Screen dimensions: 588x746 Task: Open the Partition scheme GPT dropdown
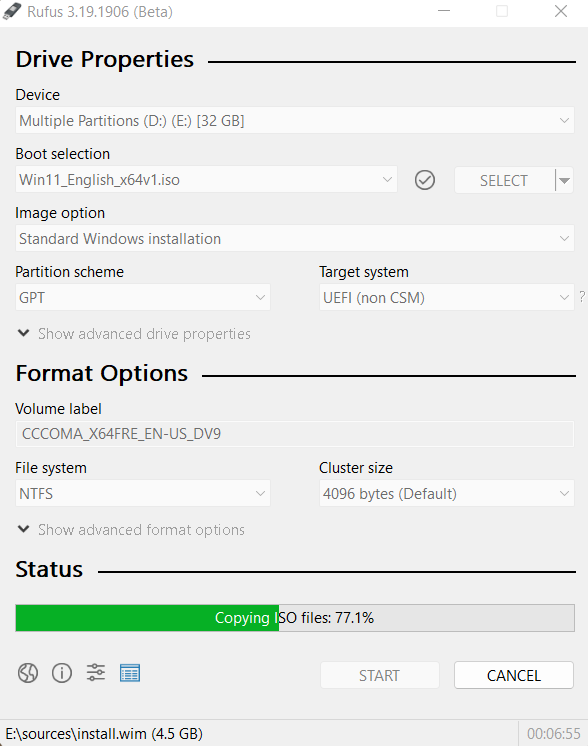(143, 297)
